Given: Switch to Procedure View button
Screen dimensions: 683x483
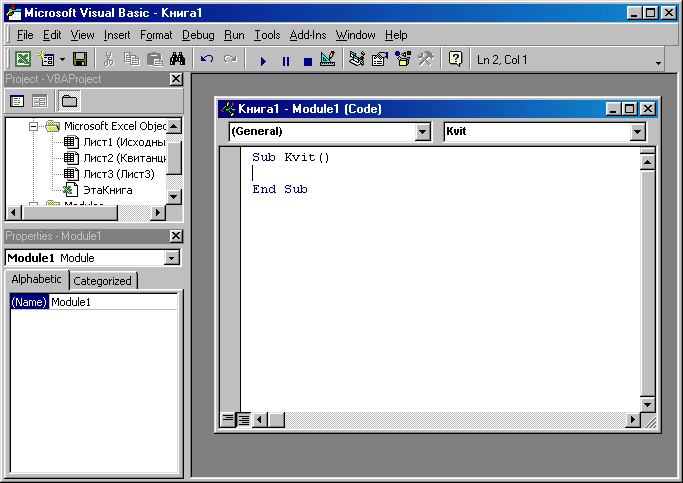Looking at the screenshot, I should click(x=228, y=420).
